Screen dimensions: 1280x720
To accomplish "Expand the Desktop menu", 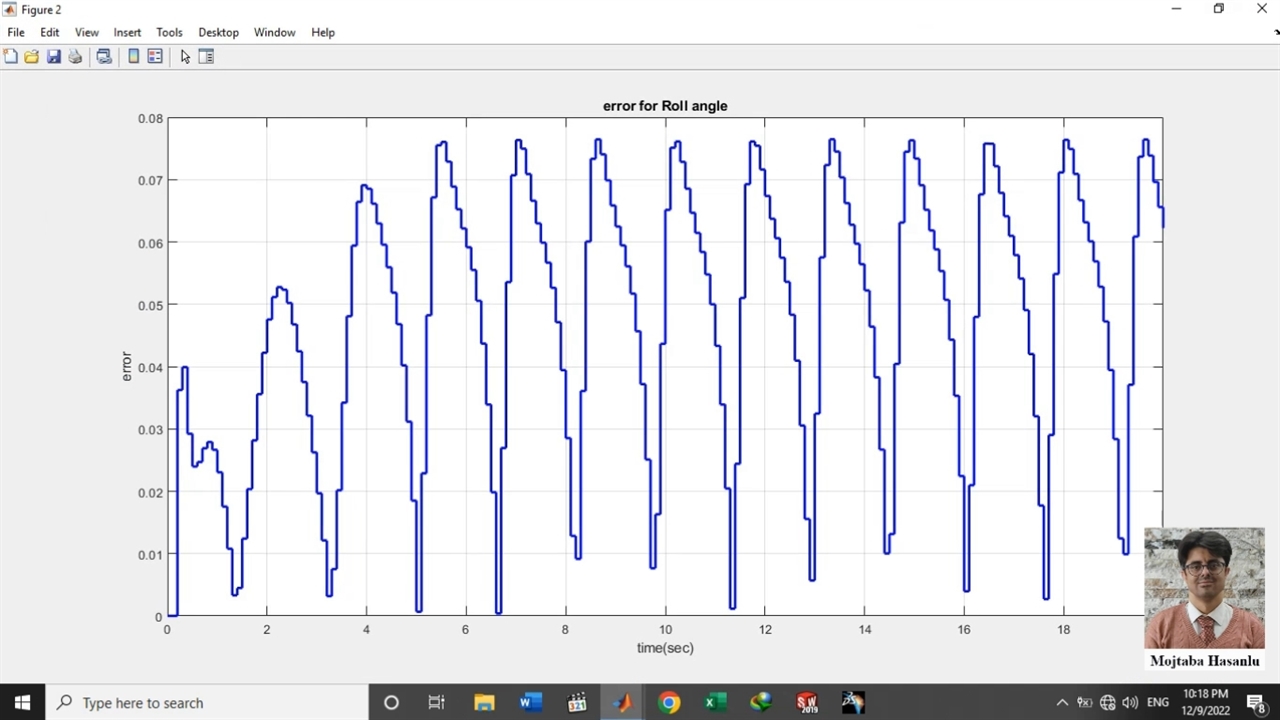I will tap(218, 32).
